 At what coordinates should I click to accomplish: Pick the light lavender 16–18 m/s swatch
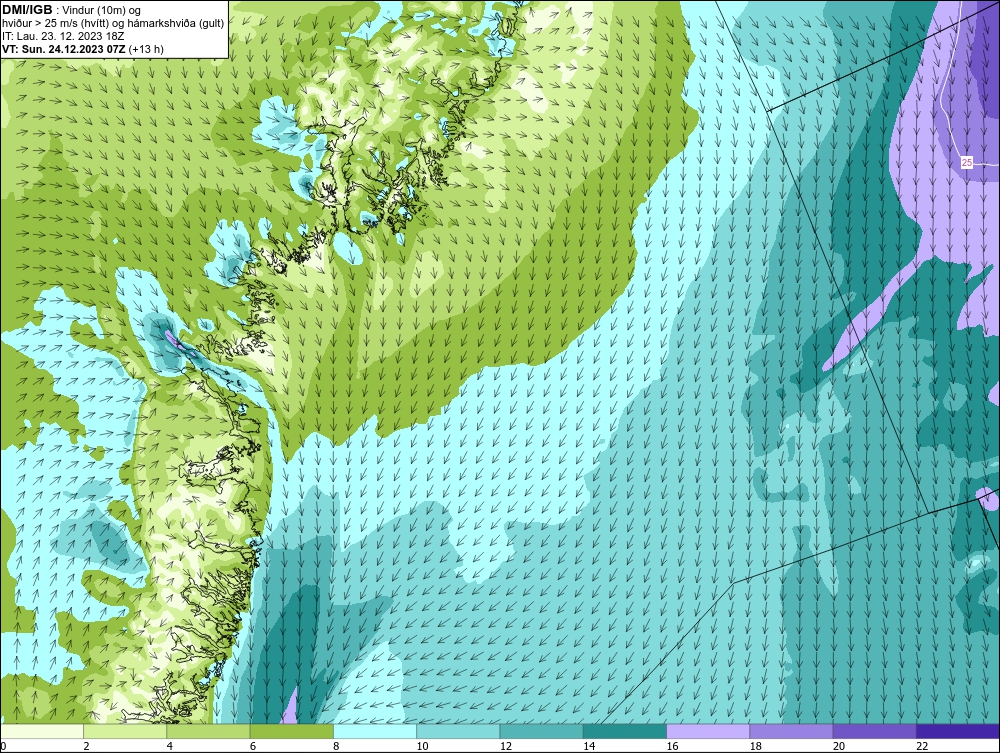pyautogui.click(x=708, y=731)
